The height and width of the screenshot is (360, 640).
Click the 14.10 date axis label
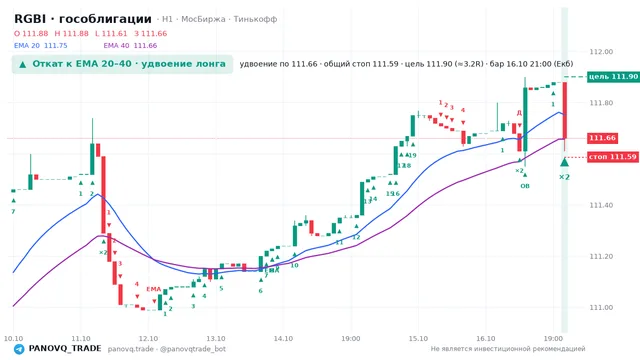[x=283, y=339]
